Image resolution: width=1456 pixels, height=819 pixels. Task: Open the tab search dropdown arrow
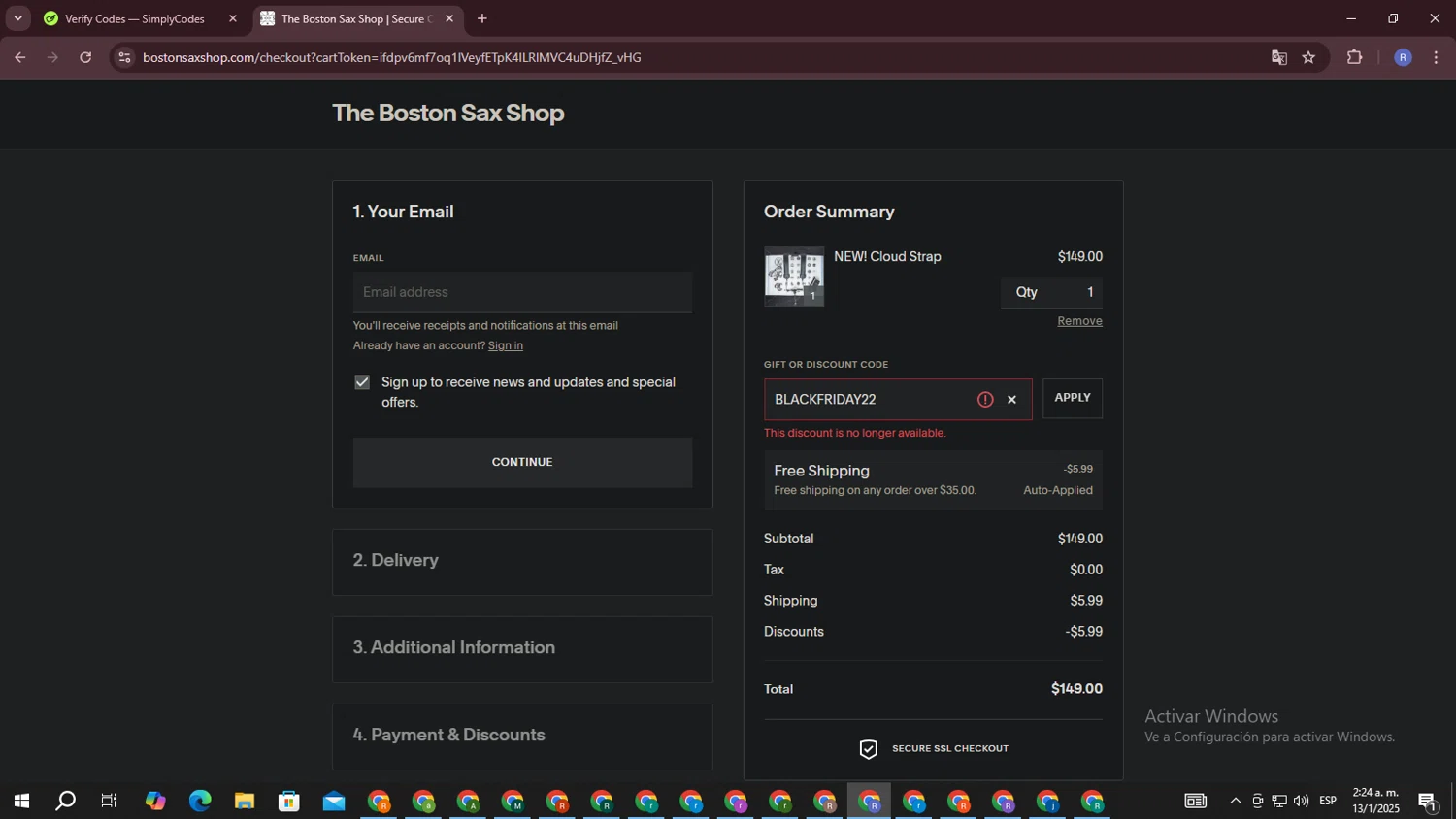pyautogui.click(x=17, y=18)
